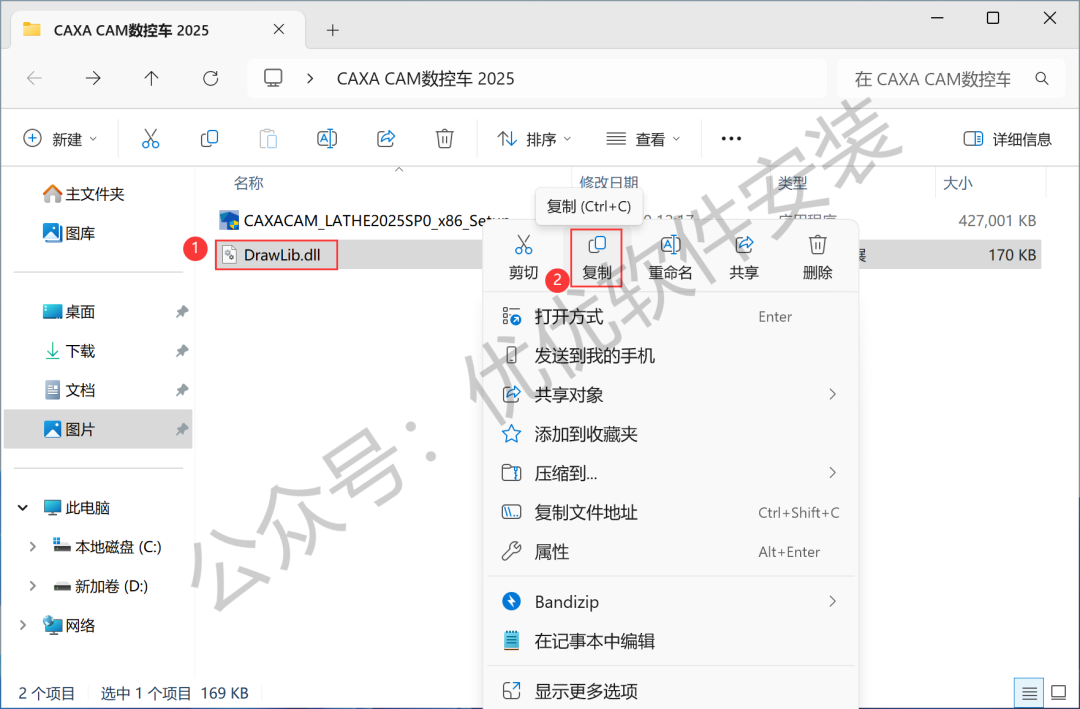Select the CAXACAM_LATHE2025SP0_x86_Setup file

[x=365, y=220]
